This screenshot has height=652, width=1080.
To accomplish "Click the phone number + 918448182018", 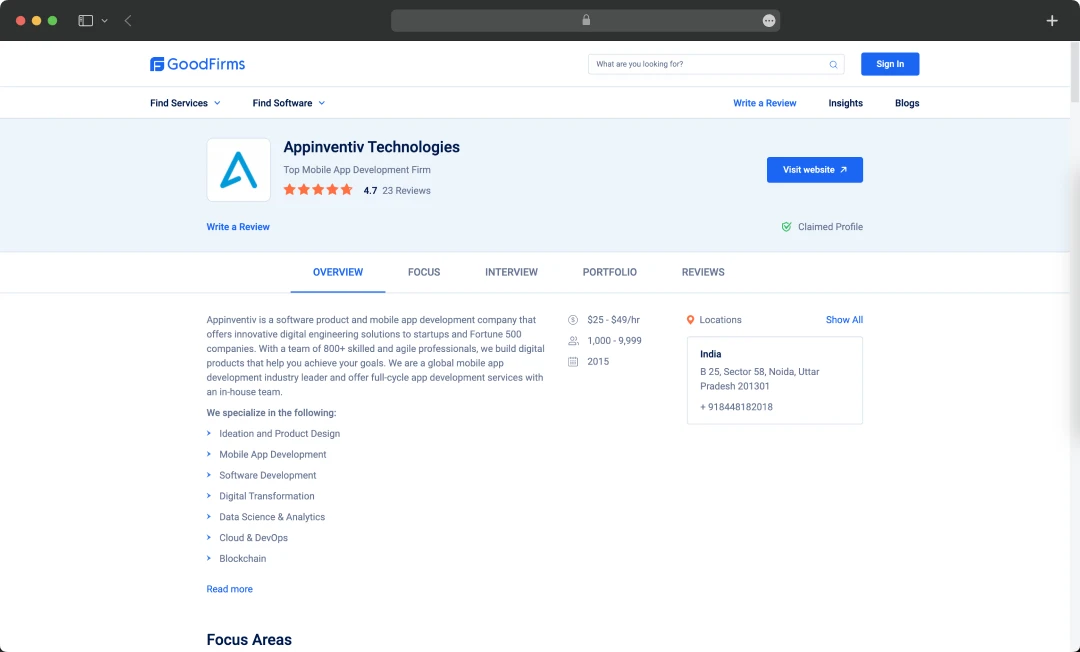I will 736,407.
